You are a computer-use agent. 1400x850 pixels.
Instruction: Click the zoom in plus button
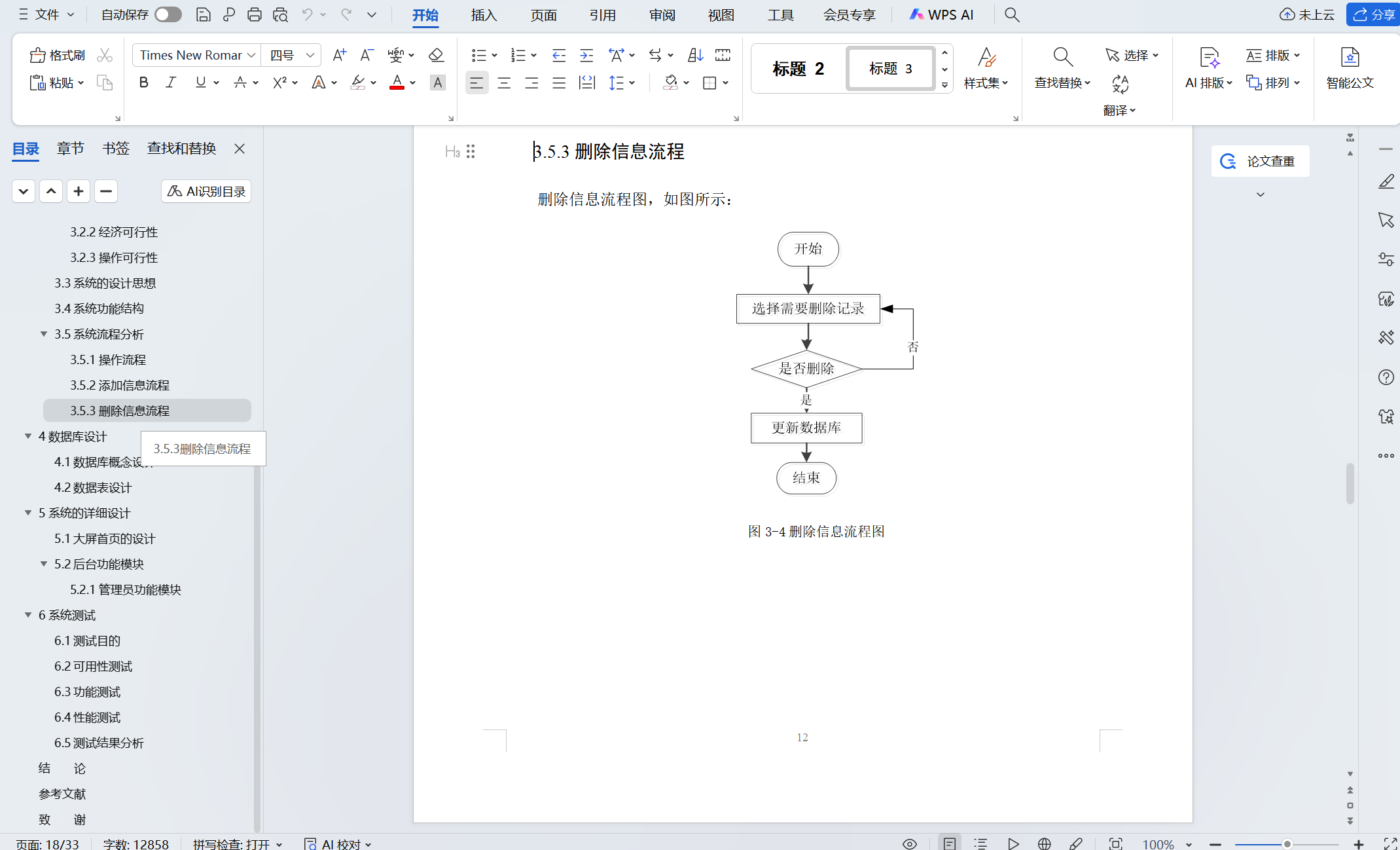point(1359,844)
